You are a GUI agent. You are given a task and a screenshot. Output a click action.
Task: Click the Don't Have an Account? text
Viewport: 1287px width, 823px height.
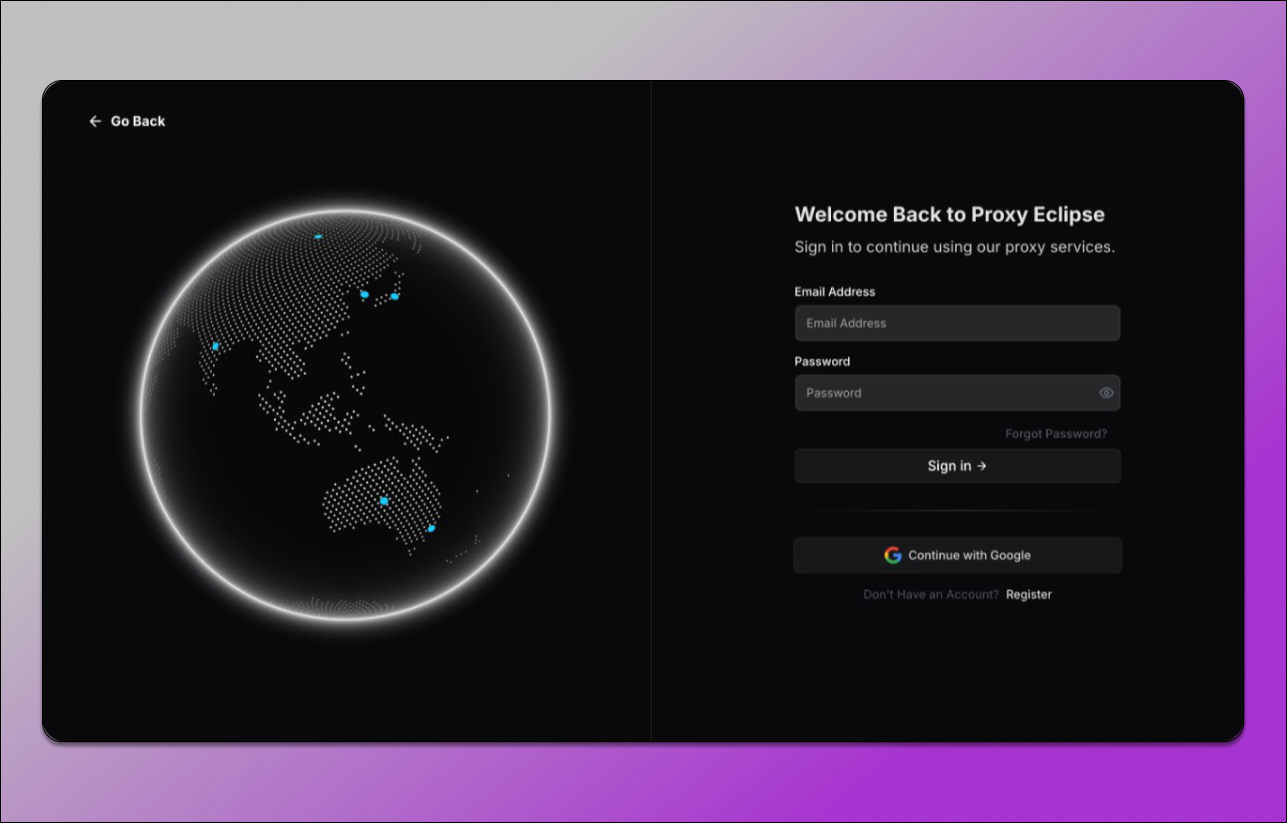[931, 594]
